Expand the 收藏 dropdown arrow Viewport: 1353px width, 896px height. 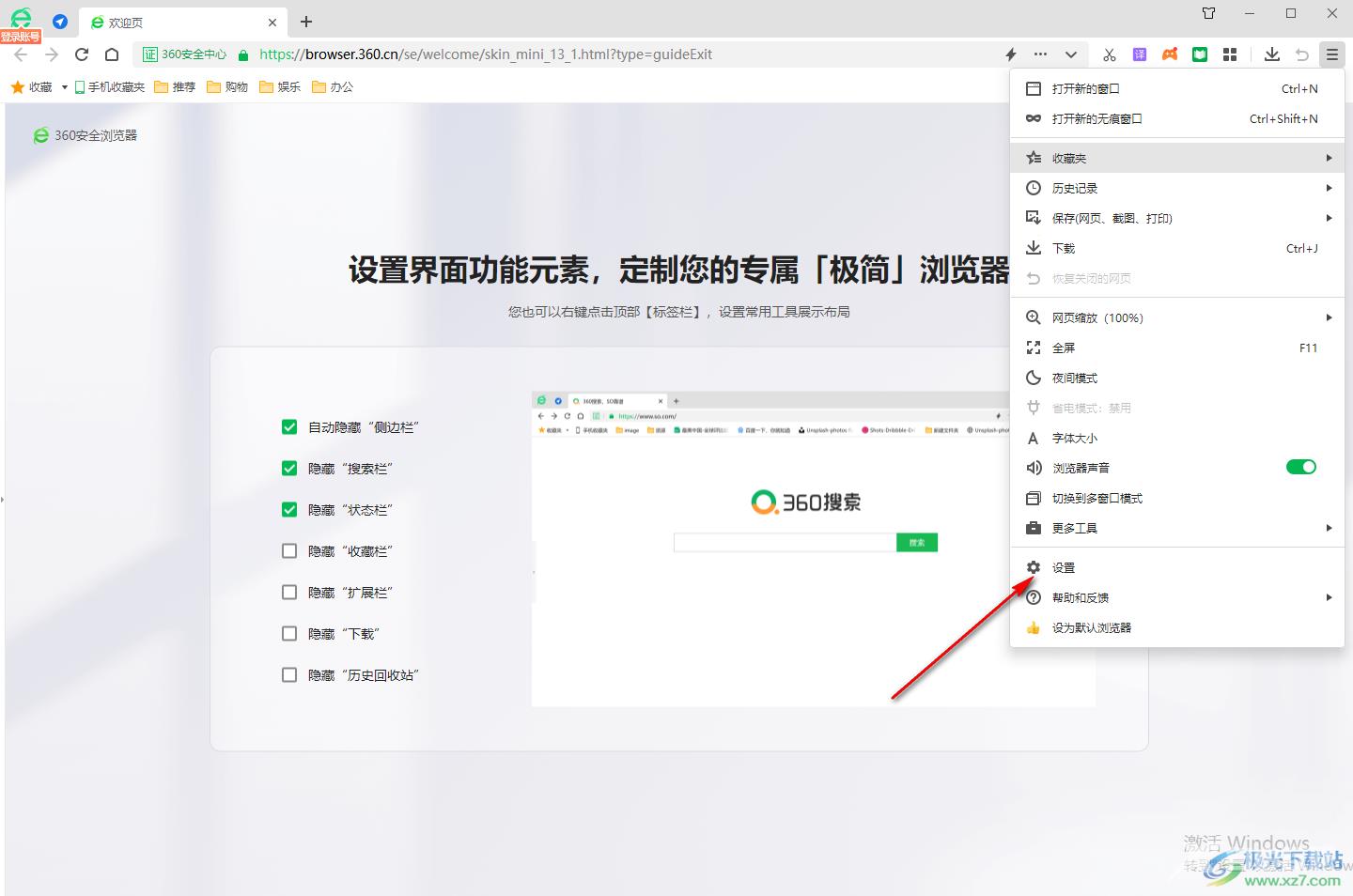coord(64,87)
